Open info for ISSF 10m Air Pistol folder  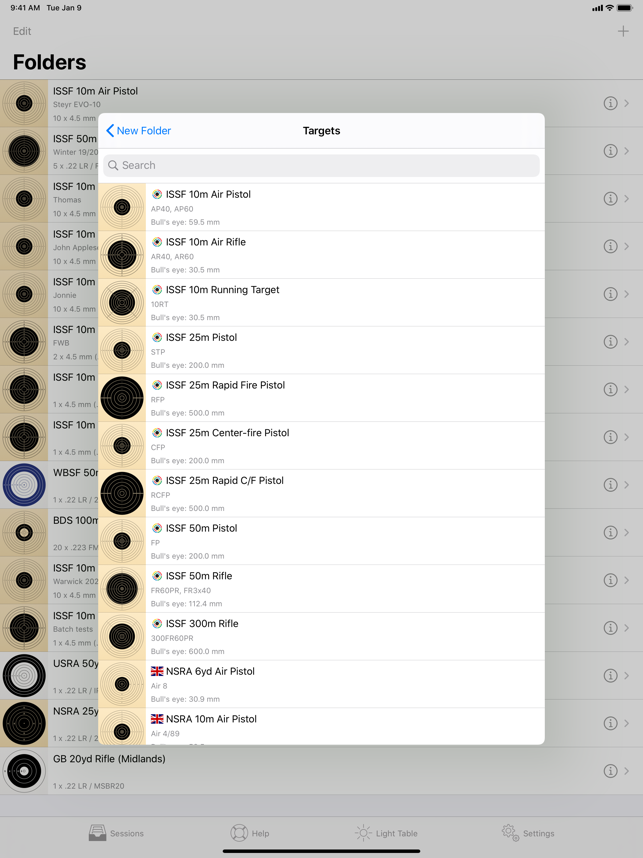tap(610, 103)
